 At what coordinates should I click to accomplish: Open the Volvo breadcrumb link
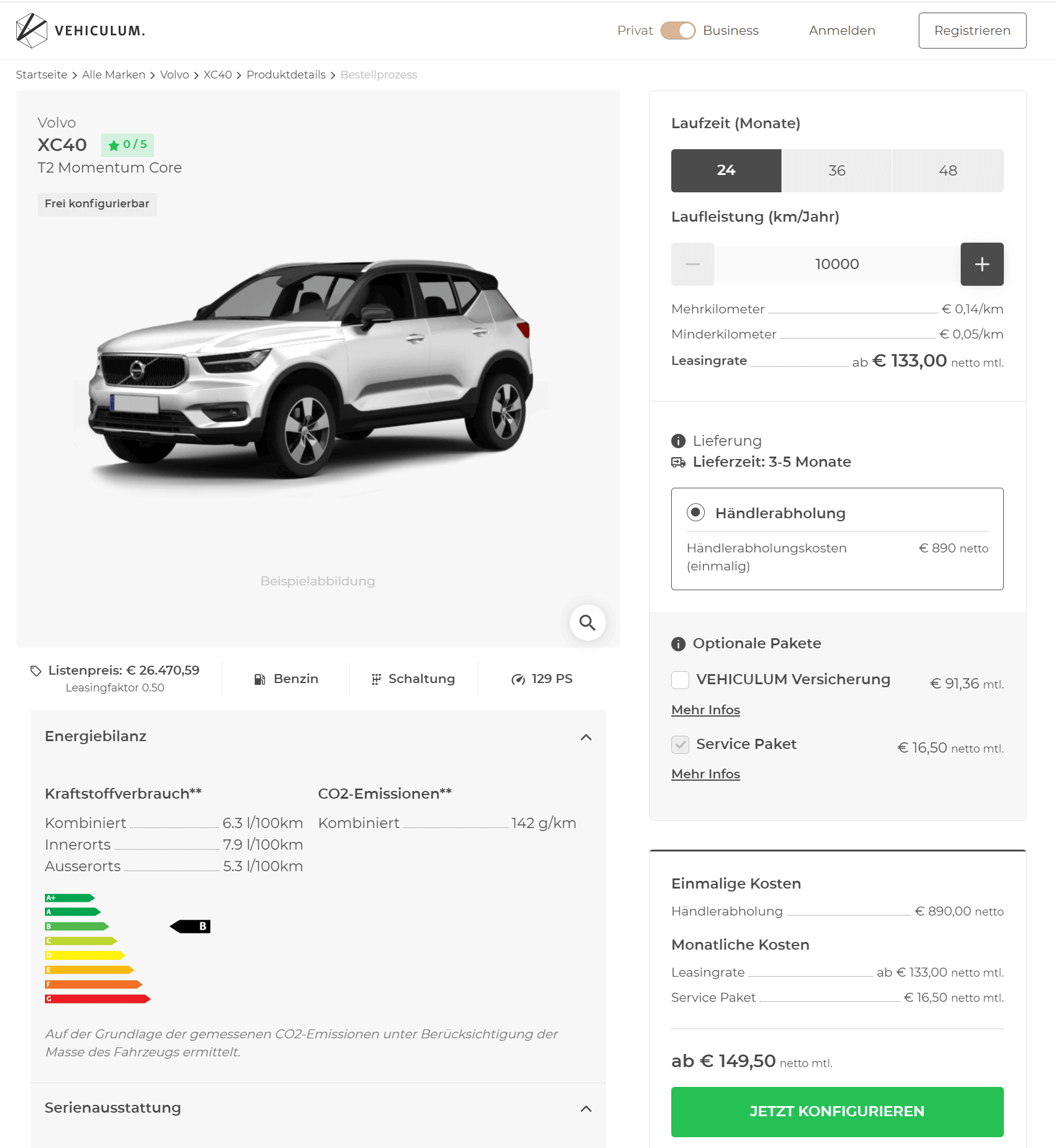click(x=174, y=75)
